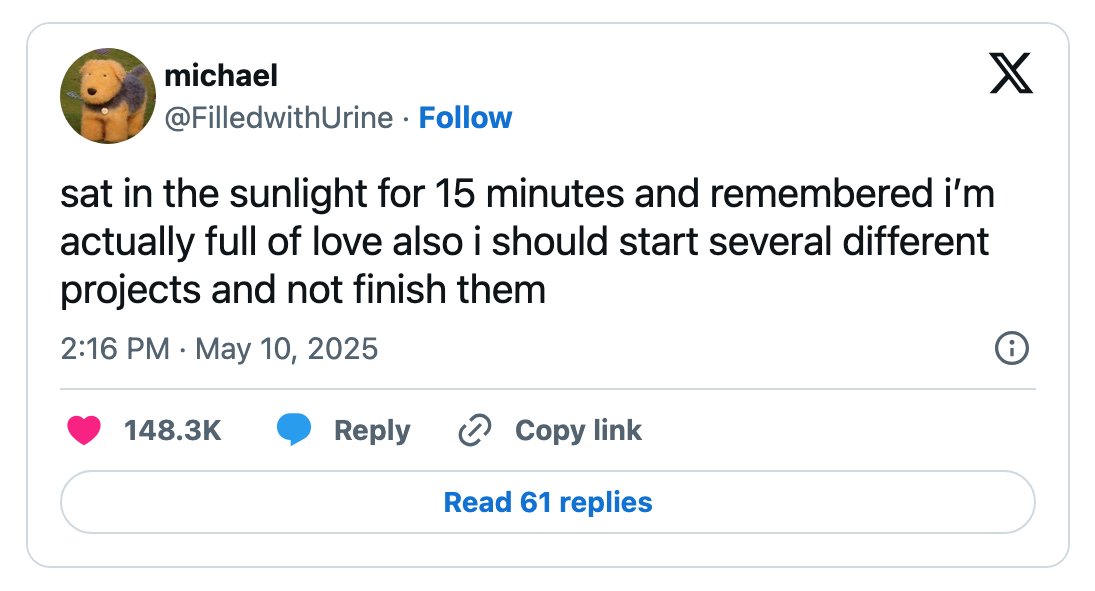Click the line starting 'actually full of love'
The height and width of the screenshot is (591, 1095).
[x=524, y=242]
